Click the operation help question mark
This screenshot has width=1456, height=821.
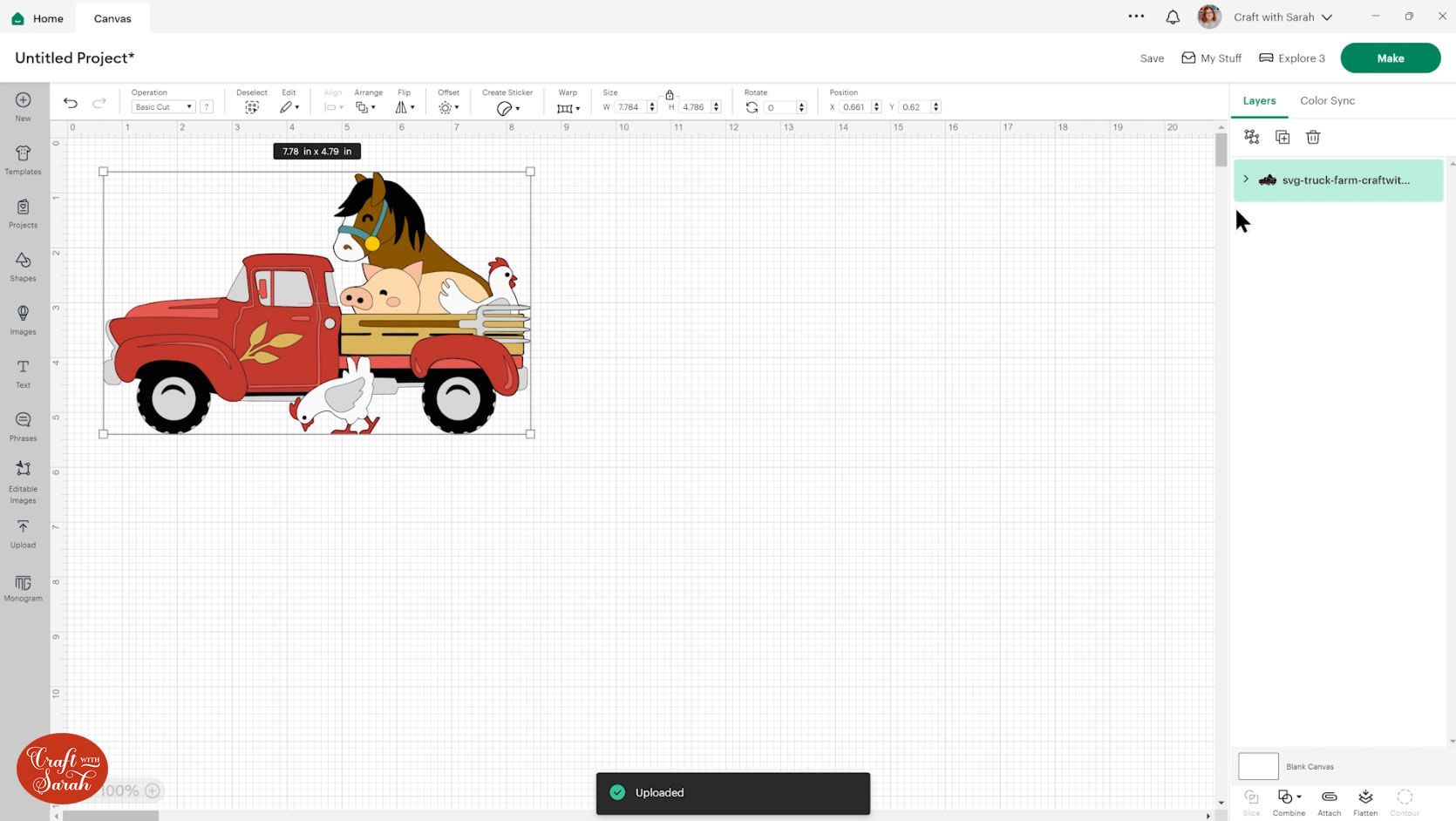click(x=207, y=107)
